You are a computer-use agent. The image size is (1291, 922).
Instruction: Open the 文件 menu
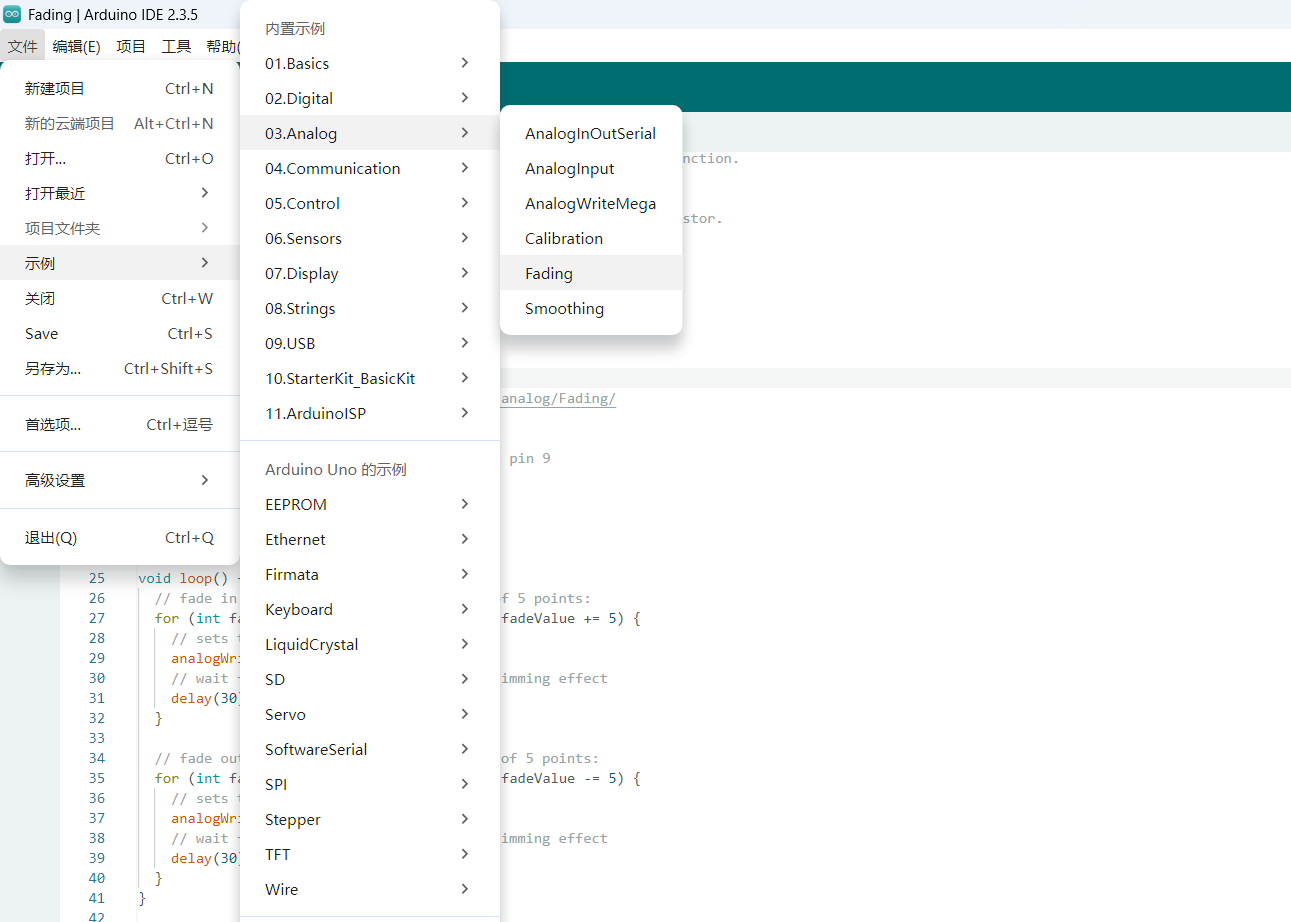pyautogui.click(x=22, y=46)
